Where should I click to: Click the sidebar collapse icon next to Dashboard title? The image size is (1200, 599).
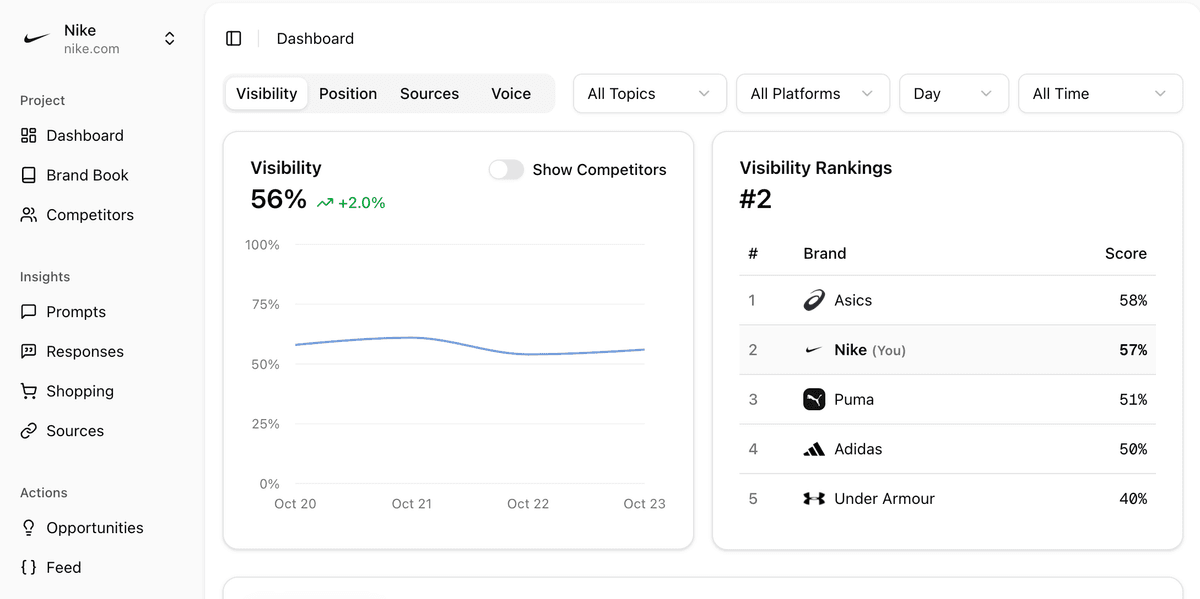click(x=233, y=37)
